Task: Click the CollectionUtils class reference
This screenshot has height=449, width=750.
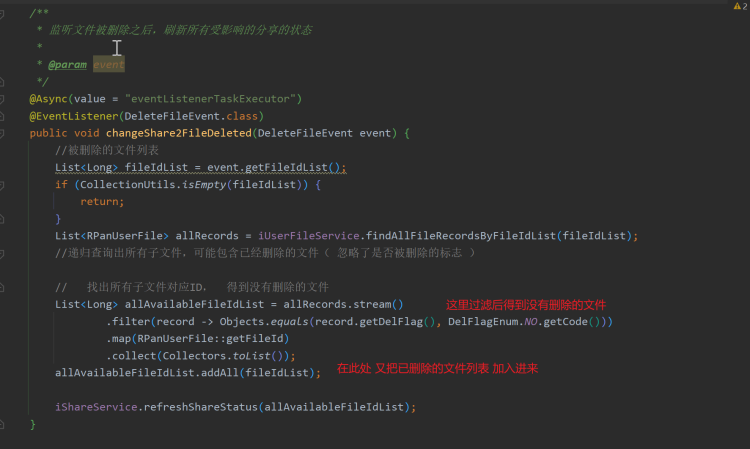Action: click(128, 185)
